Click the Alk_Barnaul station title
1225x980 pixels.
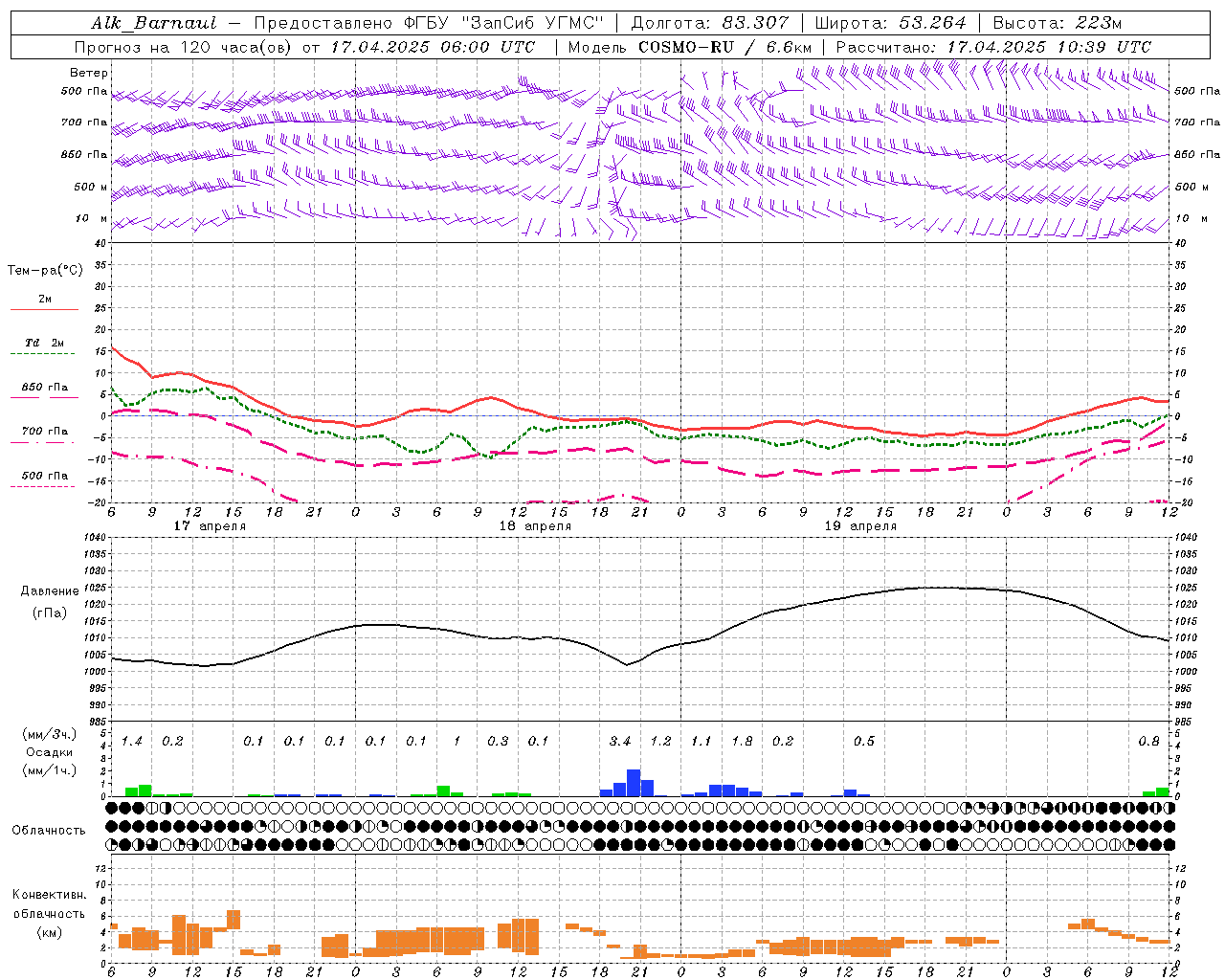(x=154, y=23)
